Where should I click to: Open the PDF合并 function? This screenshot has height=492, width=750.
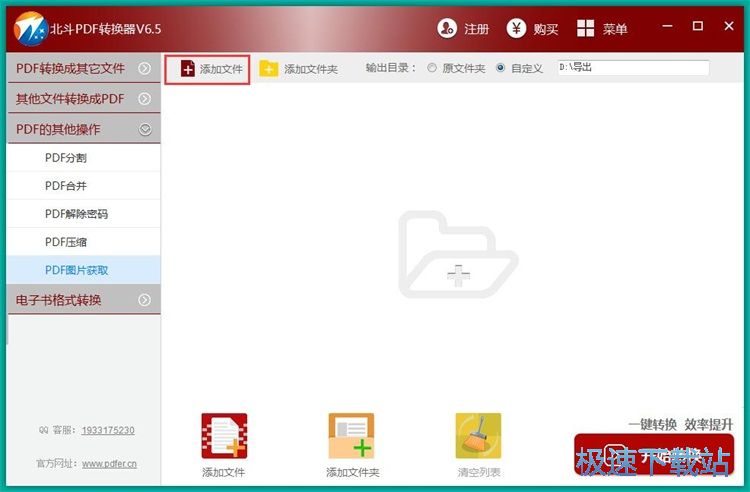coord(84,186)
